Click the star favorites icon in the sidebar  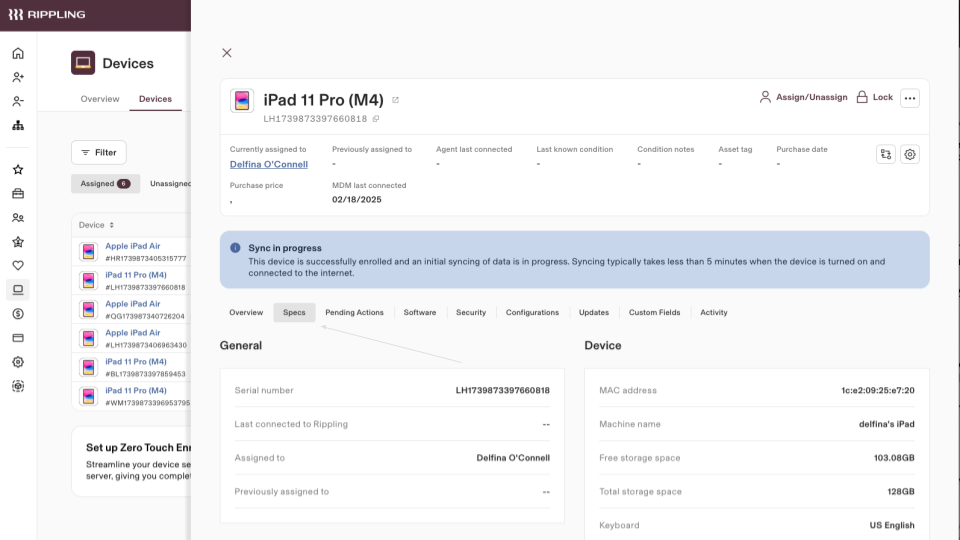[18, 170]
